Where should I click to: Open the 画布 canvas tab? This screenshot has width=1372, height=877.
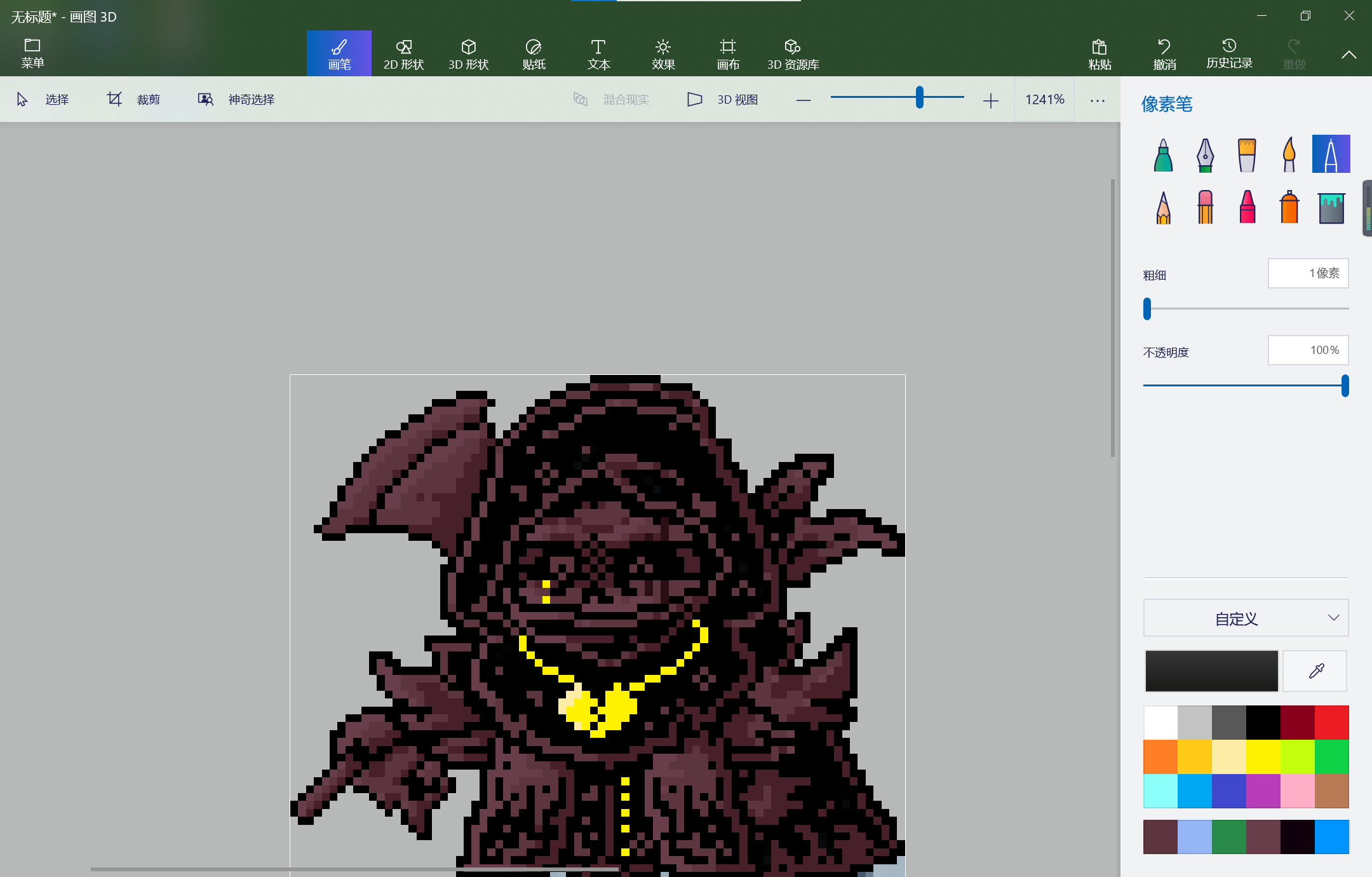point(728,53)
